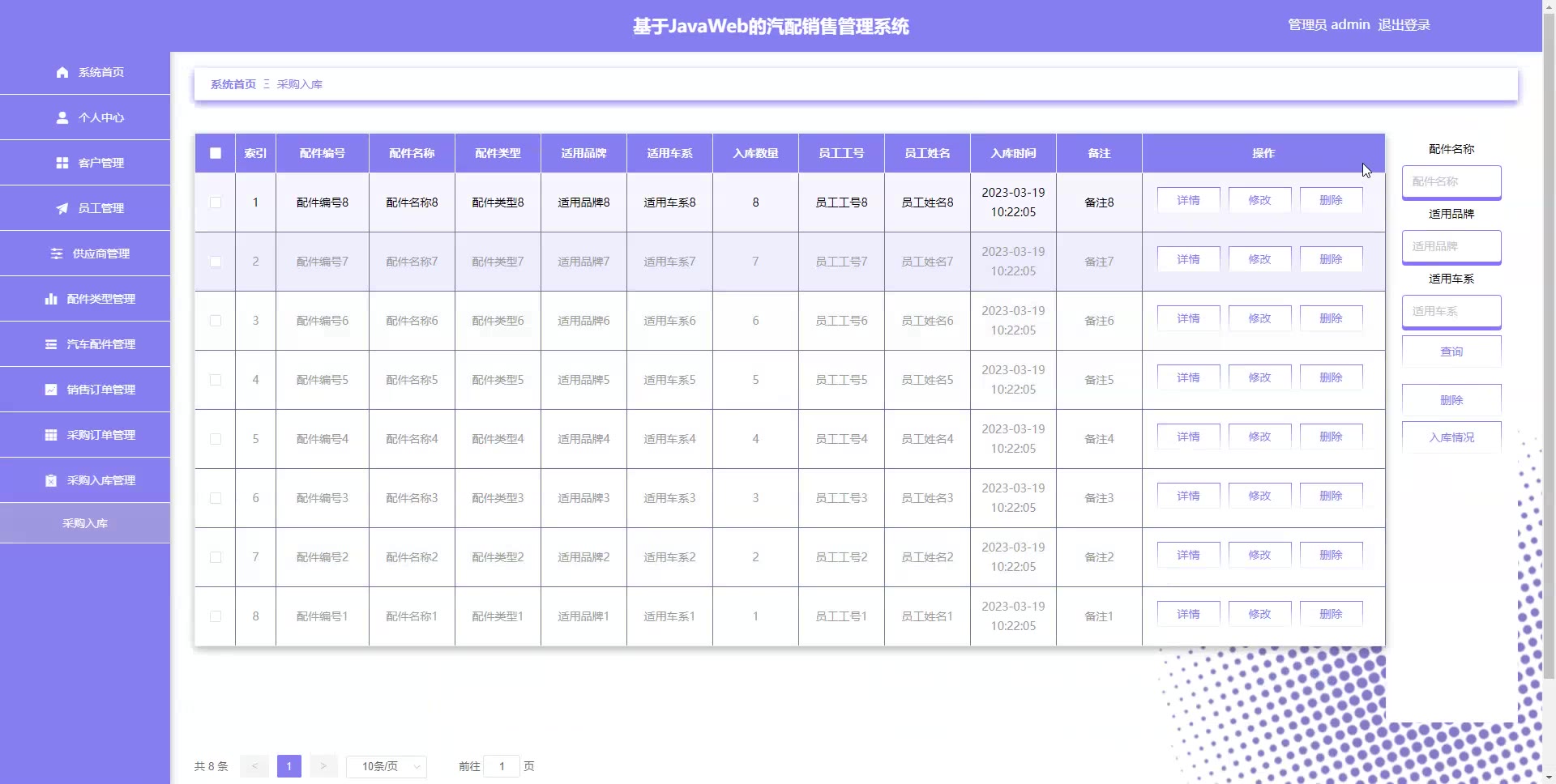Open the 10条/页 page size dropdown

387,766
